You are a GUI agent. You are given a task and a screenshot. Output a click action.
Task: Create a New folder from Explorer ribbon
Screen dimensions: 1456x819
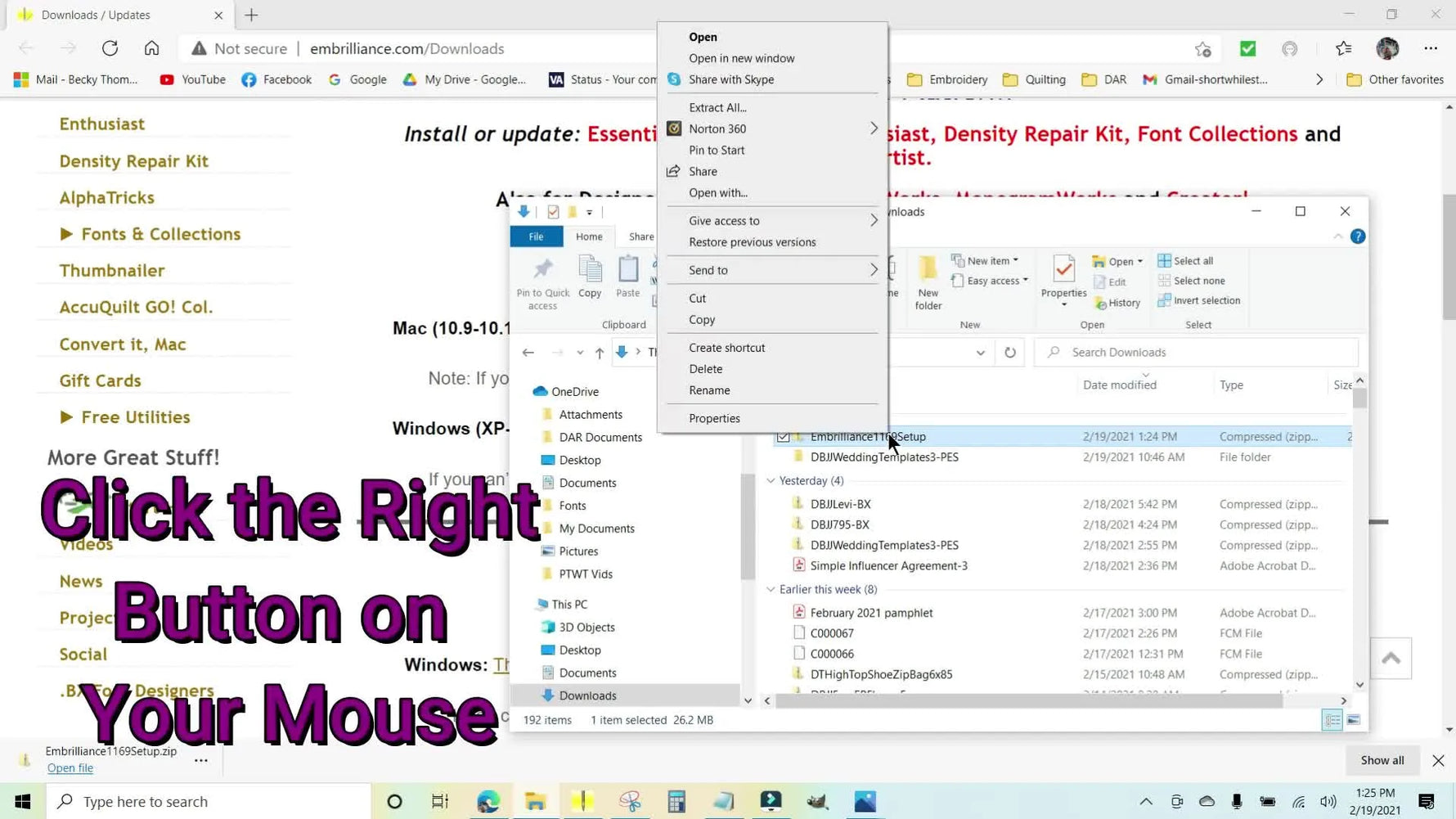(928, 284)
